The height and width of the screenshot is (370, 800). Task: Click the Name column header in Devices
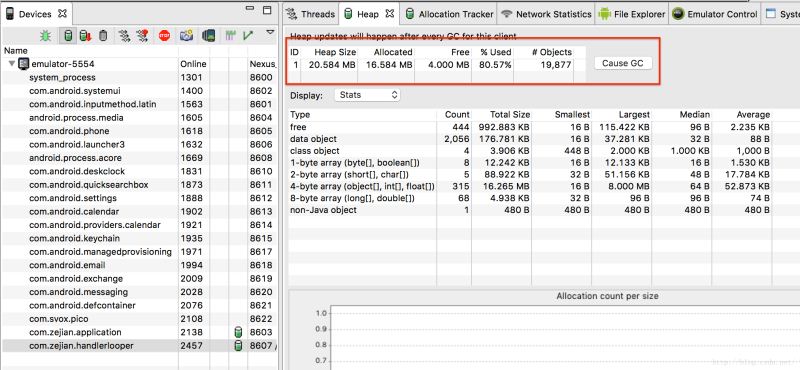[x=90, y=51]
